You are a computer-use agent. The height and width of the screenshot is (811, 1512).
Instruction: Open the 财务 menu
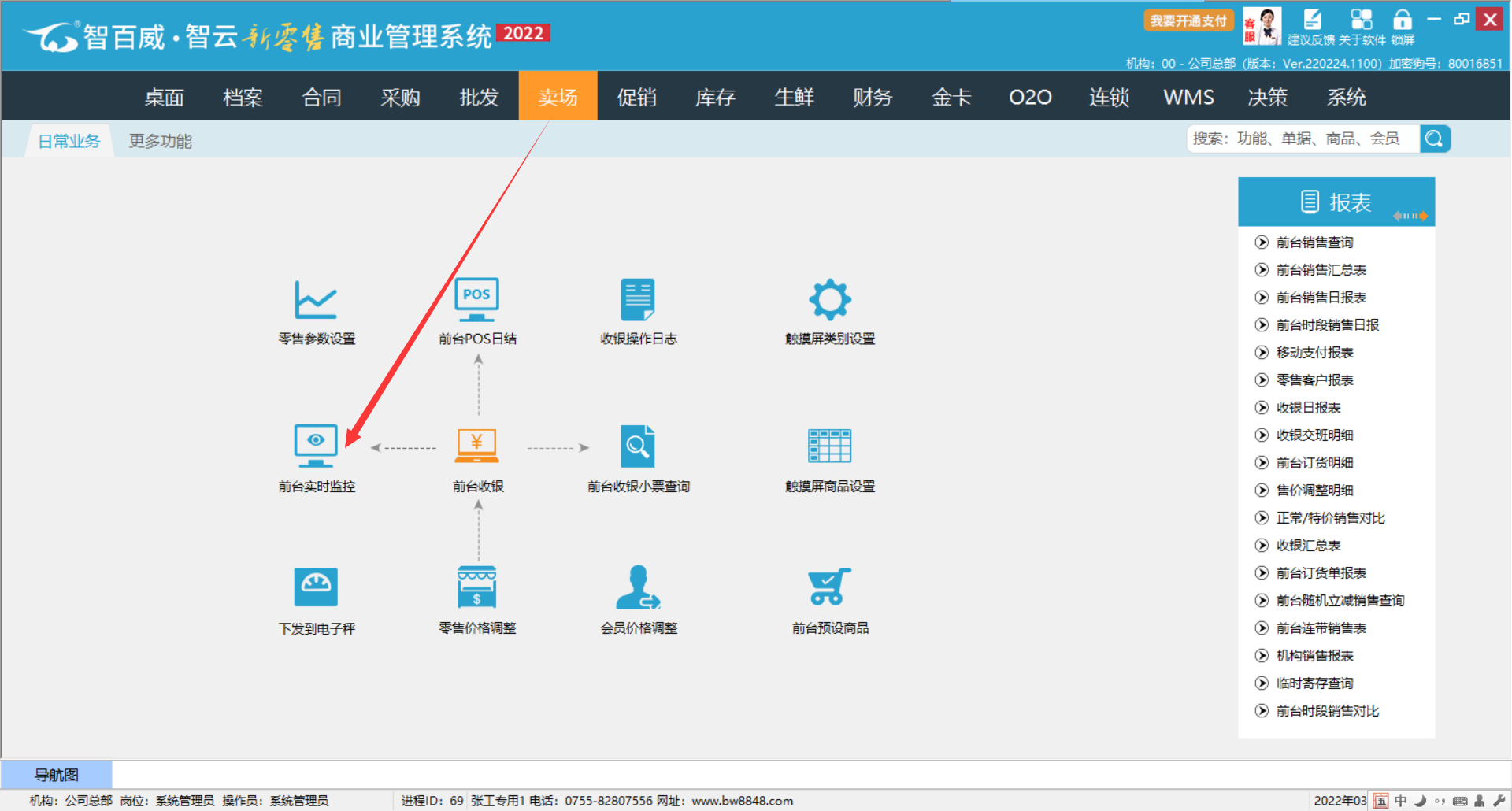(873, 97)
